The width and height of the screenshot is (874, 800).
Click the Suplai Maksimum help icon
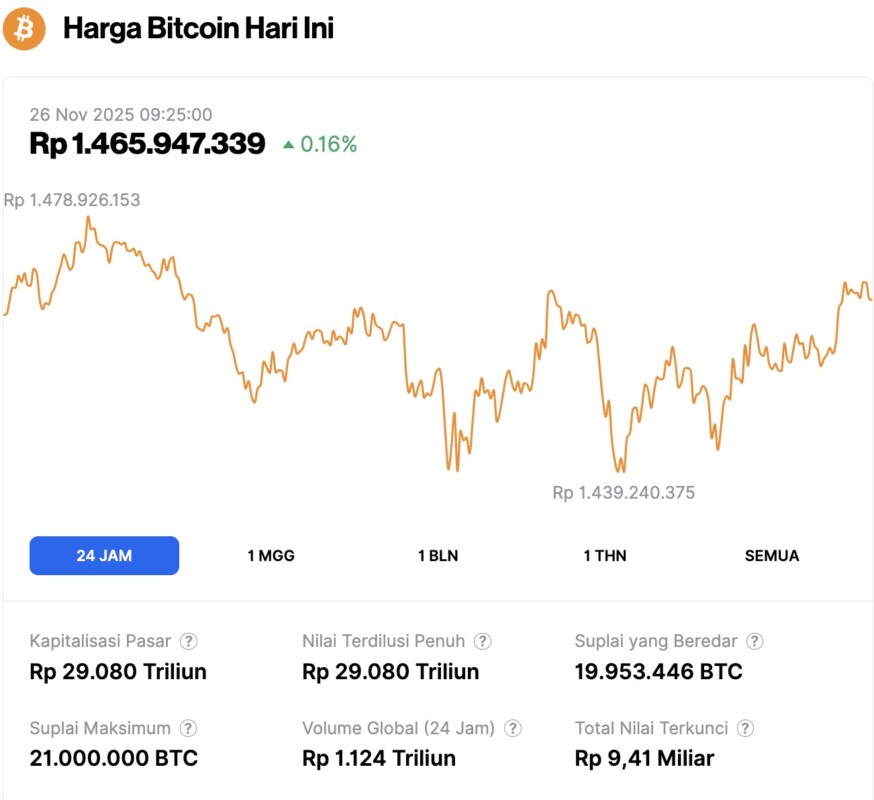coord(188,728)
